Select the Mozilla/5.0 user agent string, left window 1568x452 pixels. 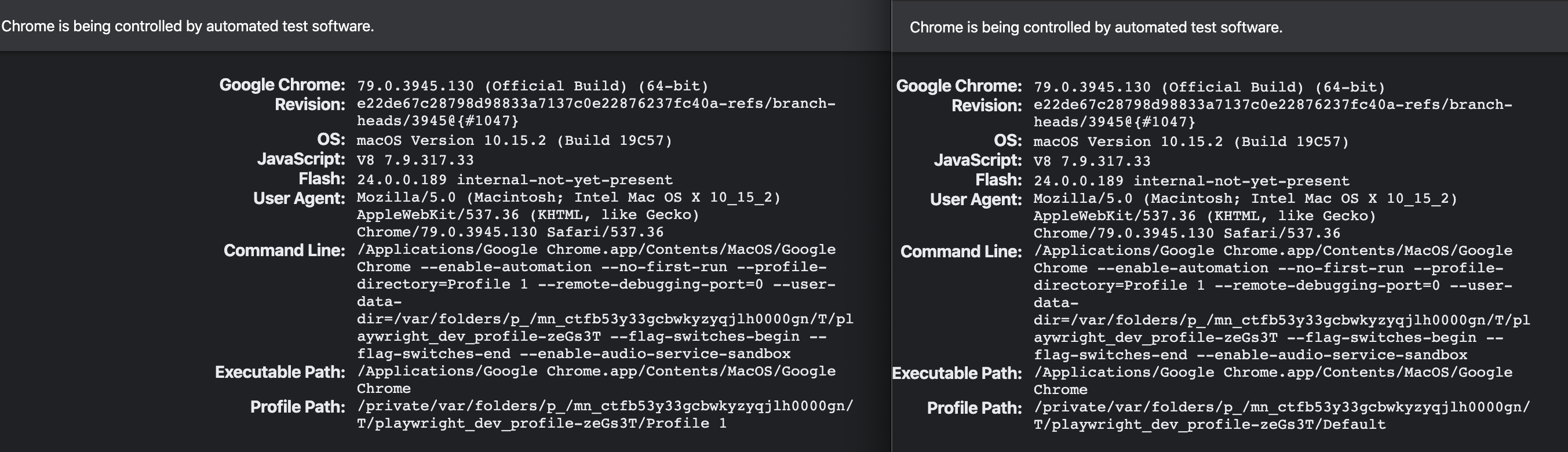pyautogui.click(x=568, y=215)
